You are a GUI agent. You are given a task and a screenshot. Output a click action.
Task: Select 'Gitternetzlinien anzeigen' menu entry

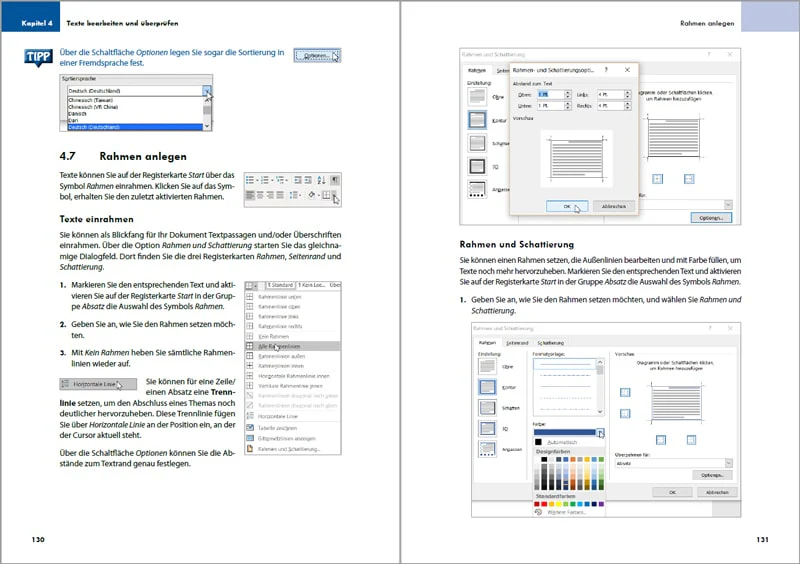tap(292, 438)
